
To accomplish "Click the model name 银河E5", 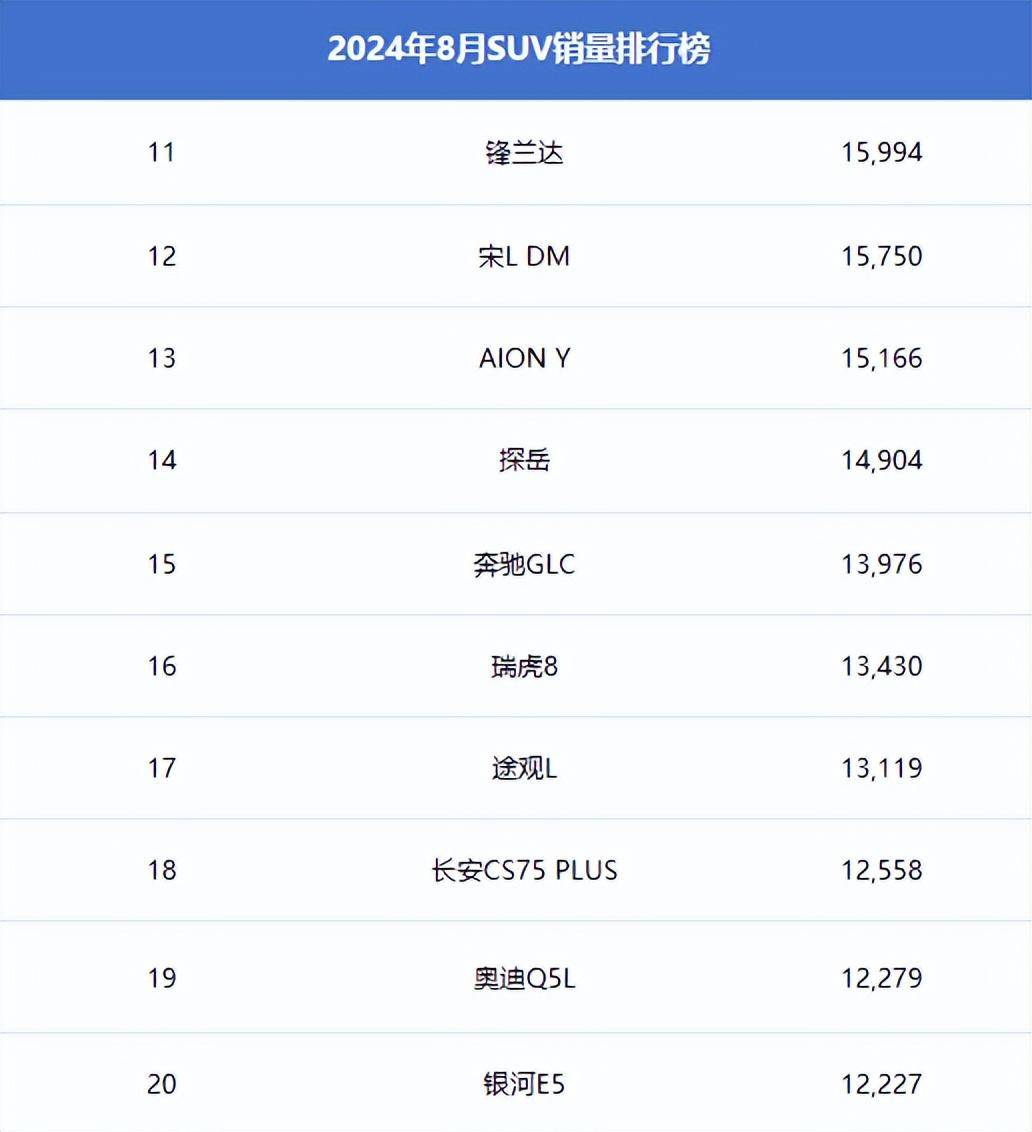I will click(524, 1084).
